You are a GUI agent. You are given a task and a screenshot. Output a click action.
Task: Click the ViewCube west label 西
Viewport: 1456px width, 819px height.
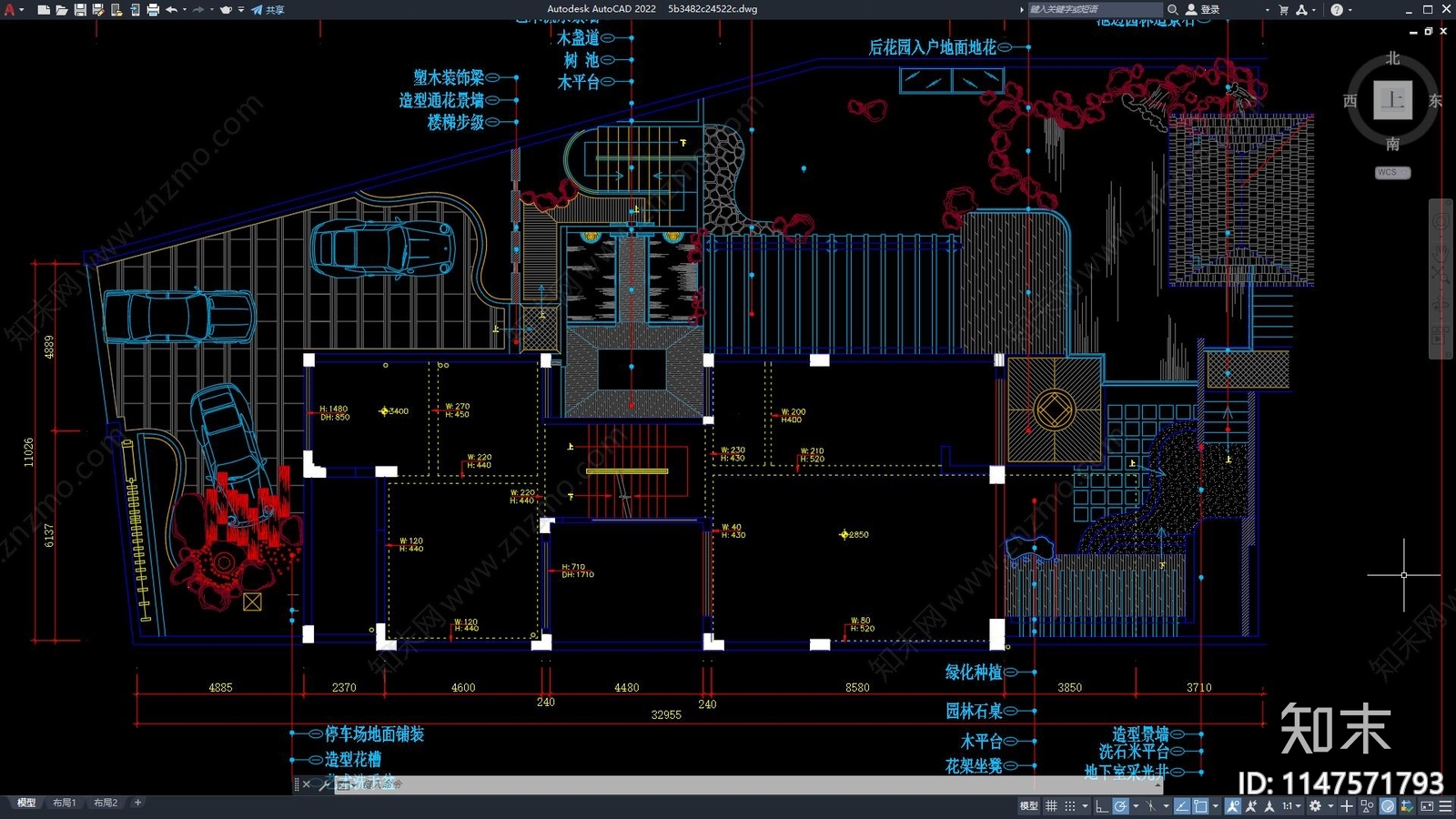(x=1350, y=100)
